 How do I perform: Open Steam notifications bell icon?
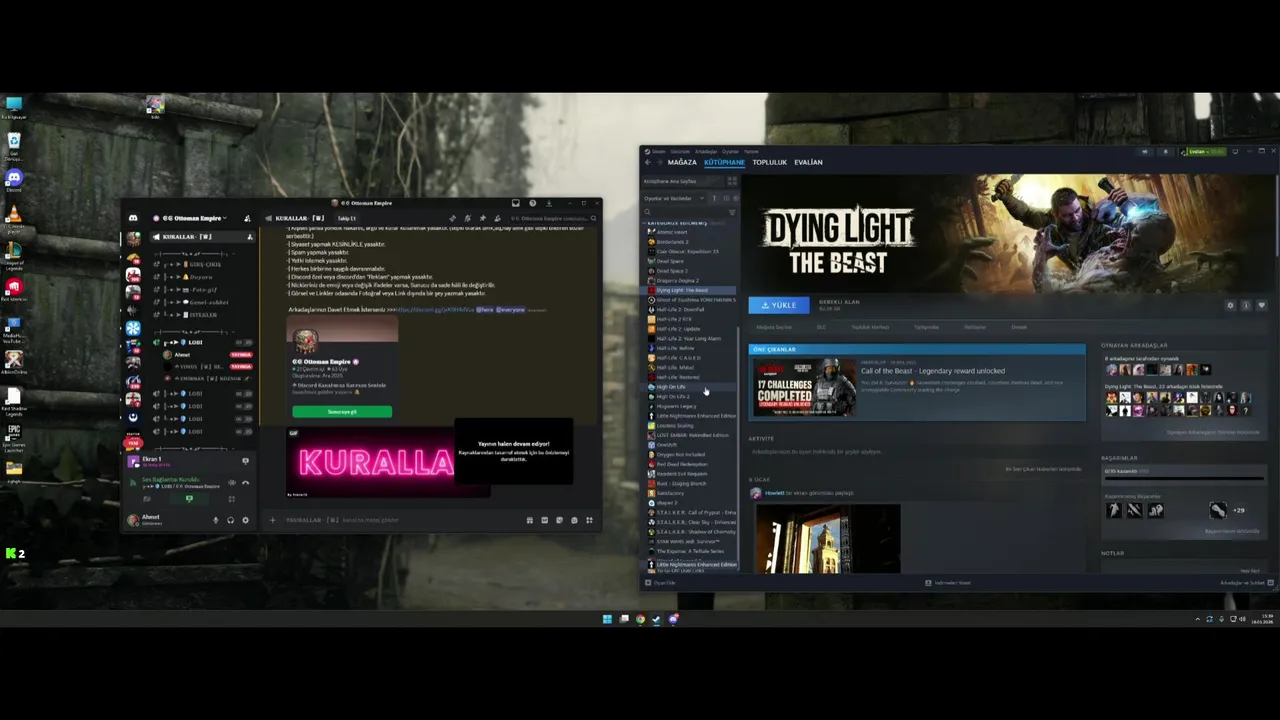(1165, 152)
